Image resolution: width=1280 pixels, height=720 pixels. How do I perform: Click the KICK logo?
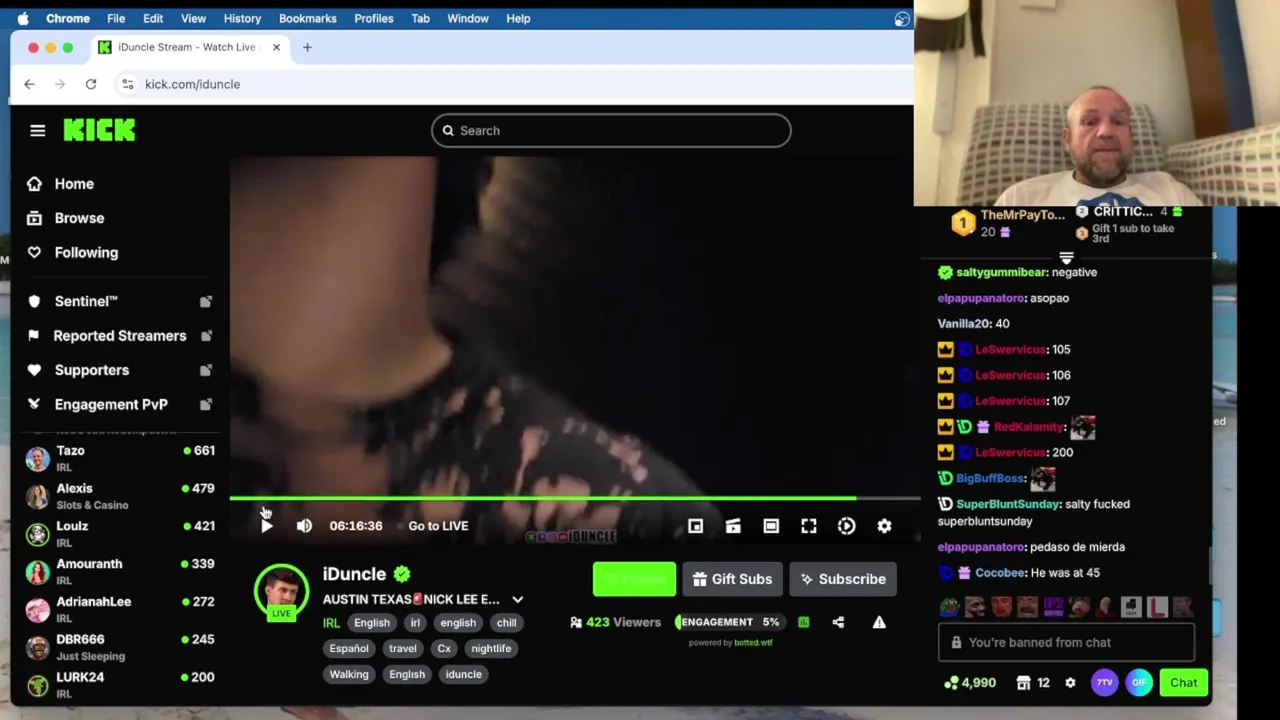click(99, 130)
